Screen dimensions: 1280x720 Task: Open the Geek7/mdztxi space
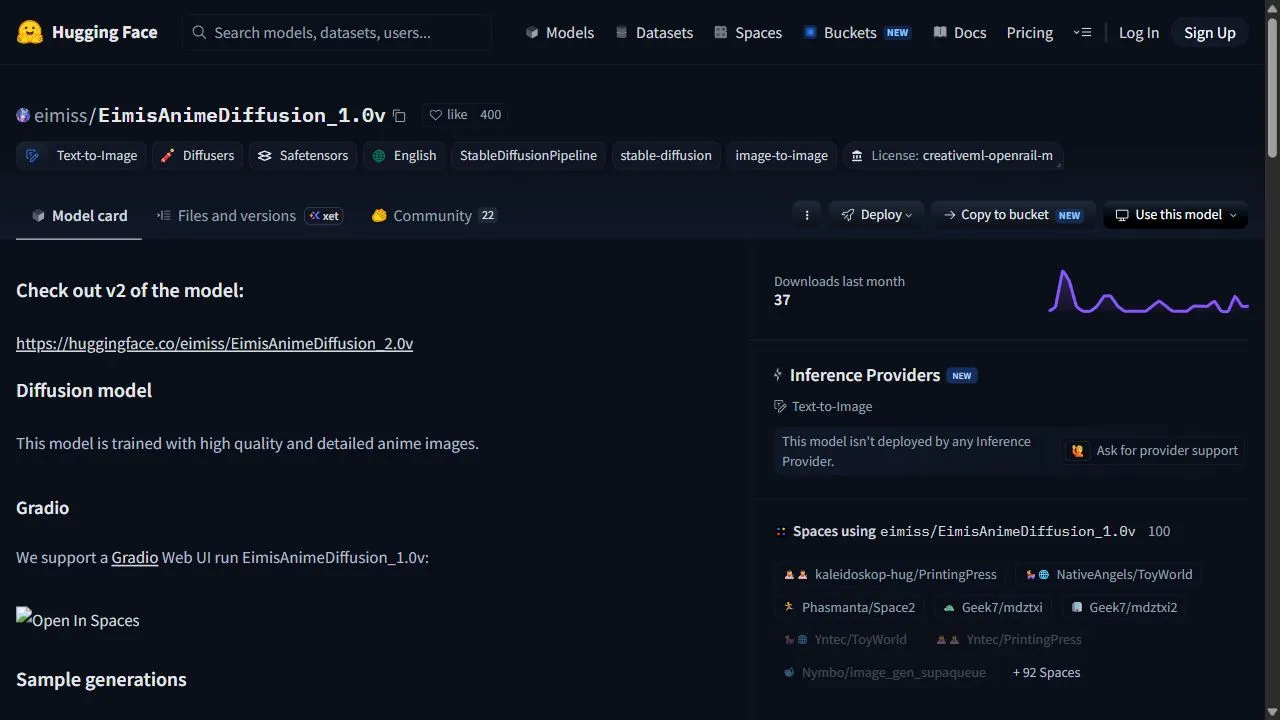993,607
